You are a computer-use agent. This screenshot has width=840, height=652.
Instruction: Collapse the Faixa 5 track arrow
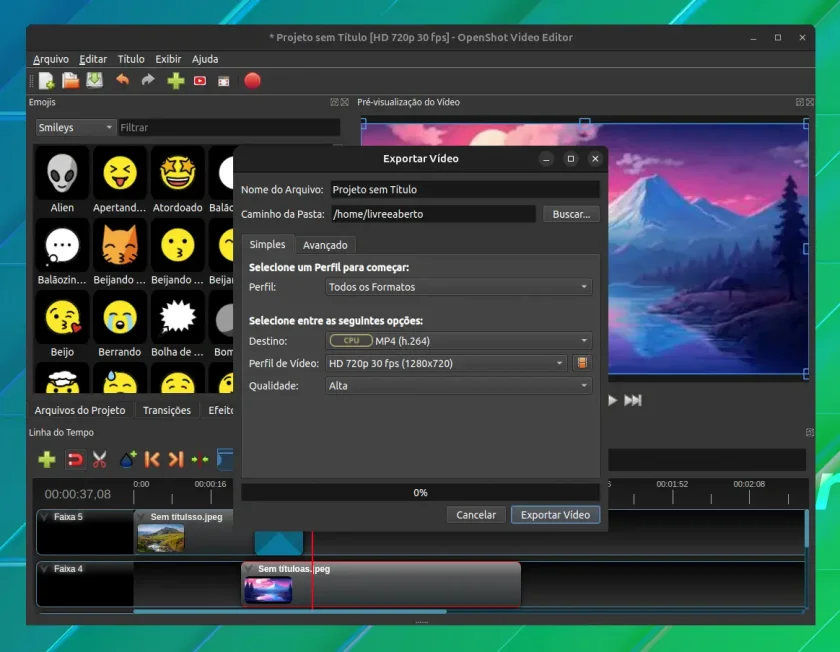[44, 517]
